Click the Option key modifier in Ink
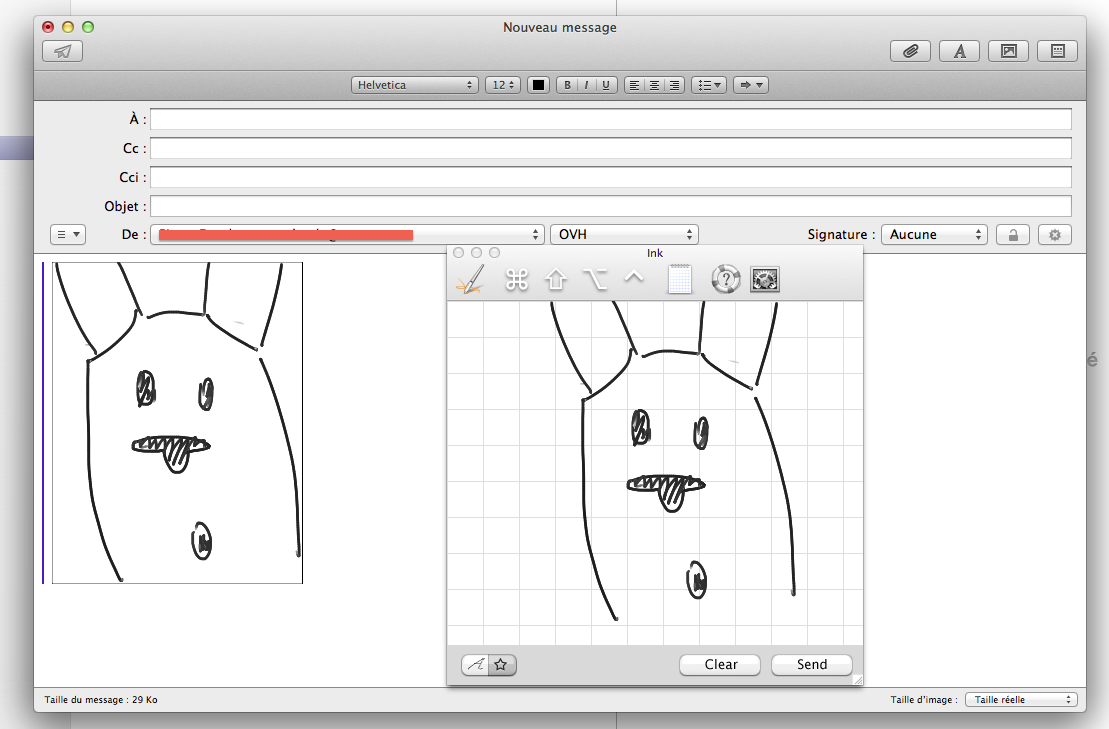The image size is (1109, 729). click(x=595, y=280)
